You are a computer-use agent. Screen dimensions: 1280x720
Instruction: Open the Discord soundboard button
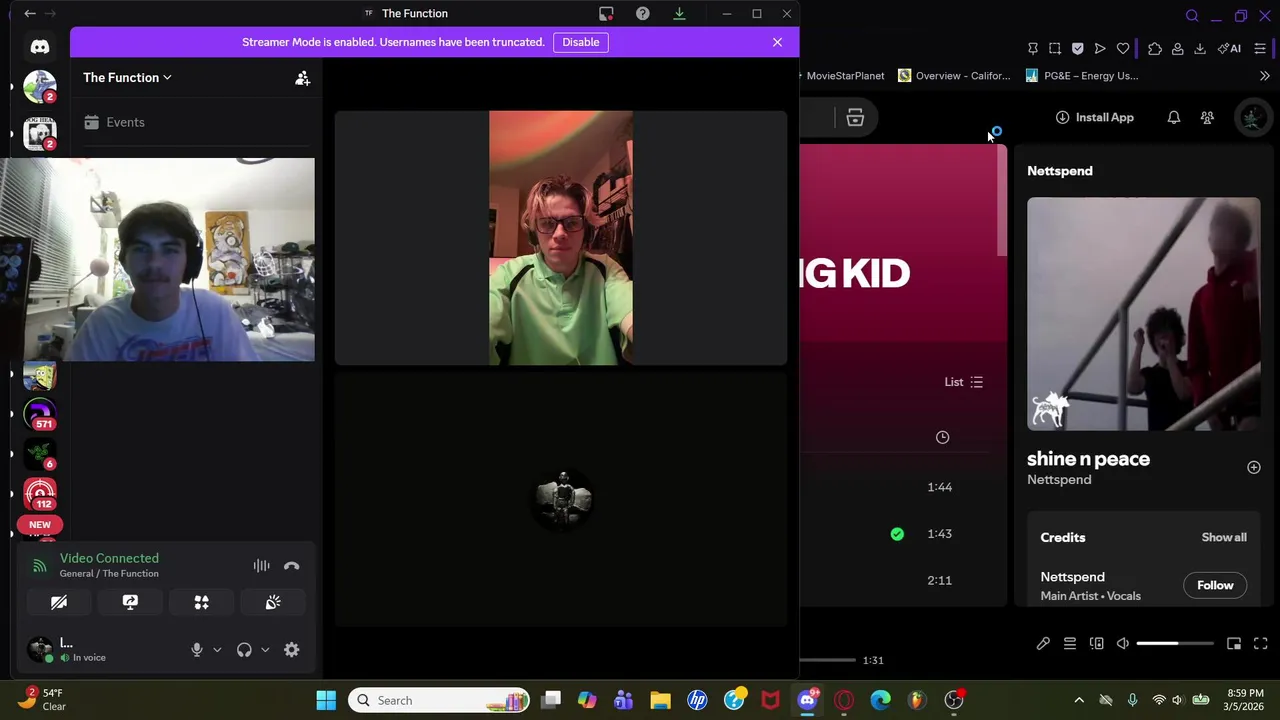click(273, 602)
